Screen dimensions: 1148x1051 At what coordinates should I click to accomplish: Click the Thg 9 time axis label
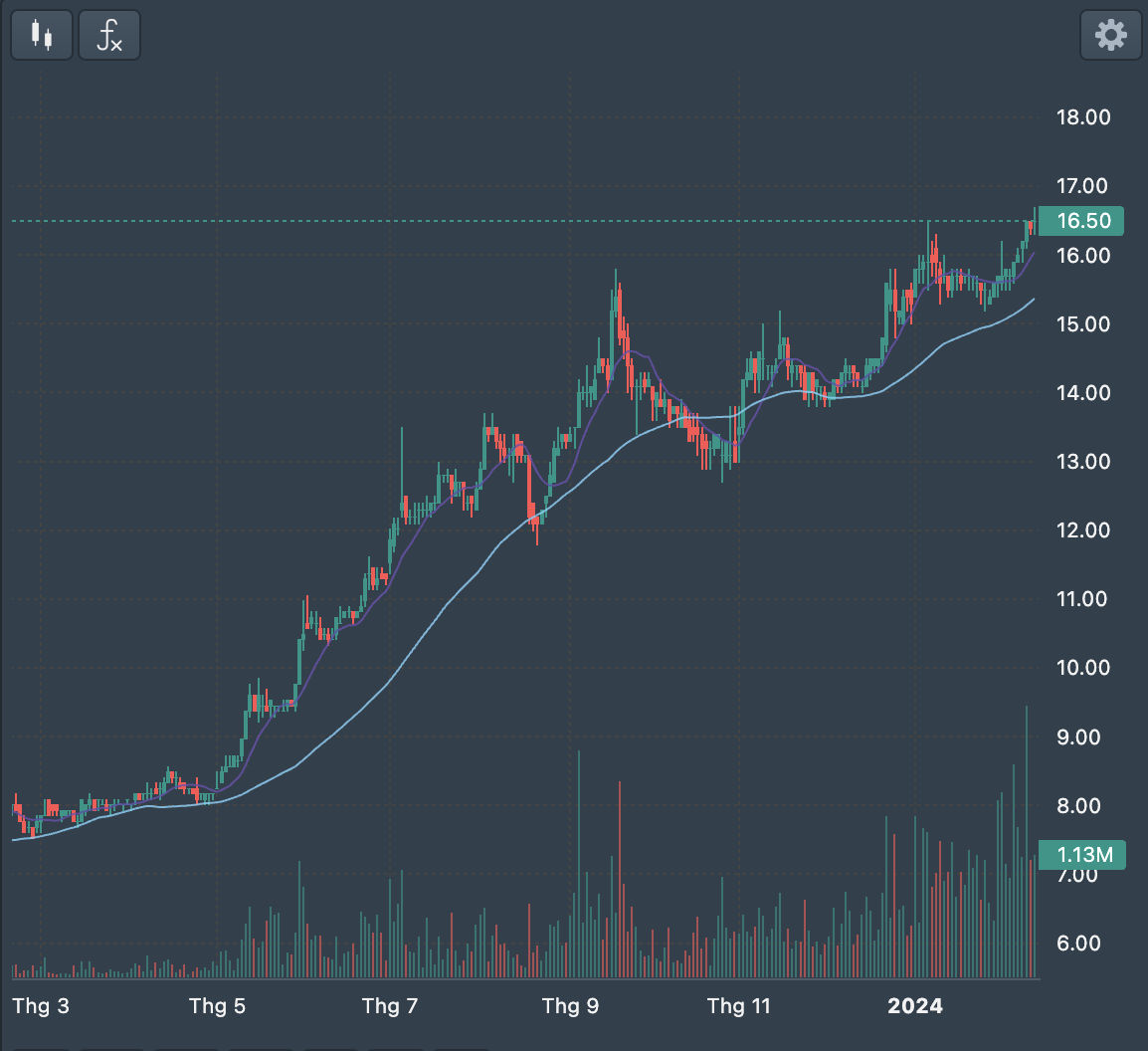pyautogui.click(x=570, y=1006)
